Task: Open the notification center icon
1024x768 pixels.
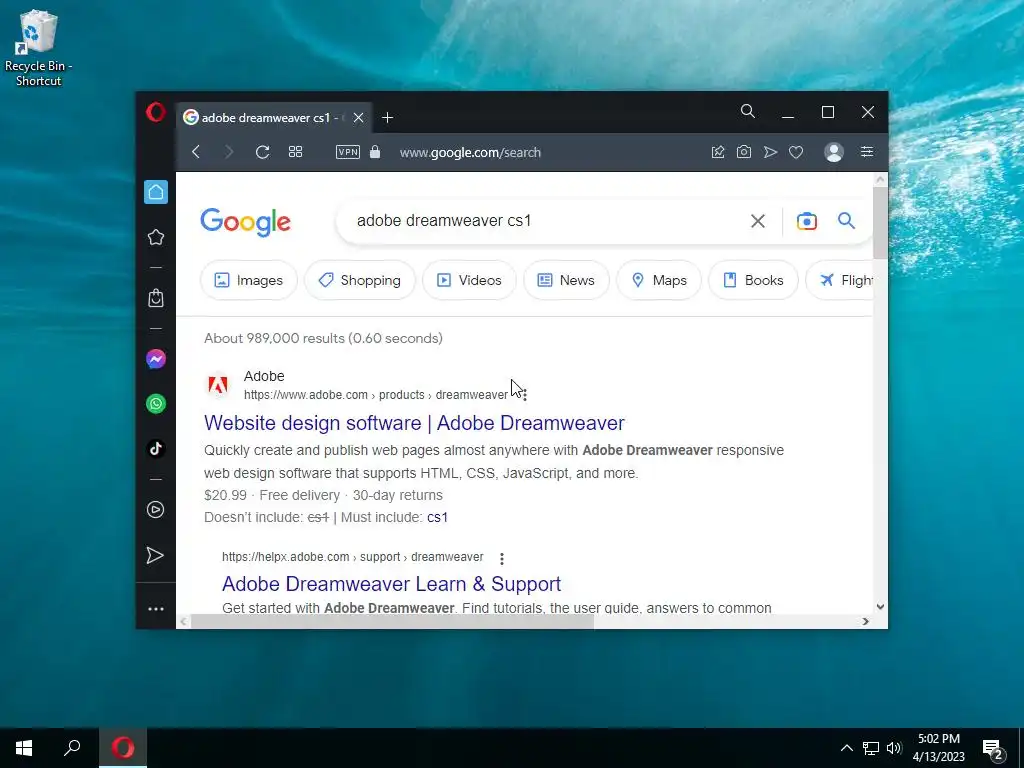Action: 993,750
